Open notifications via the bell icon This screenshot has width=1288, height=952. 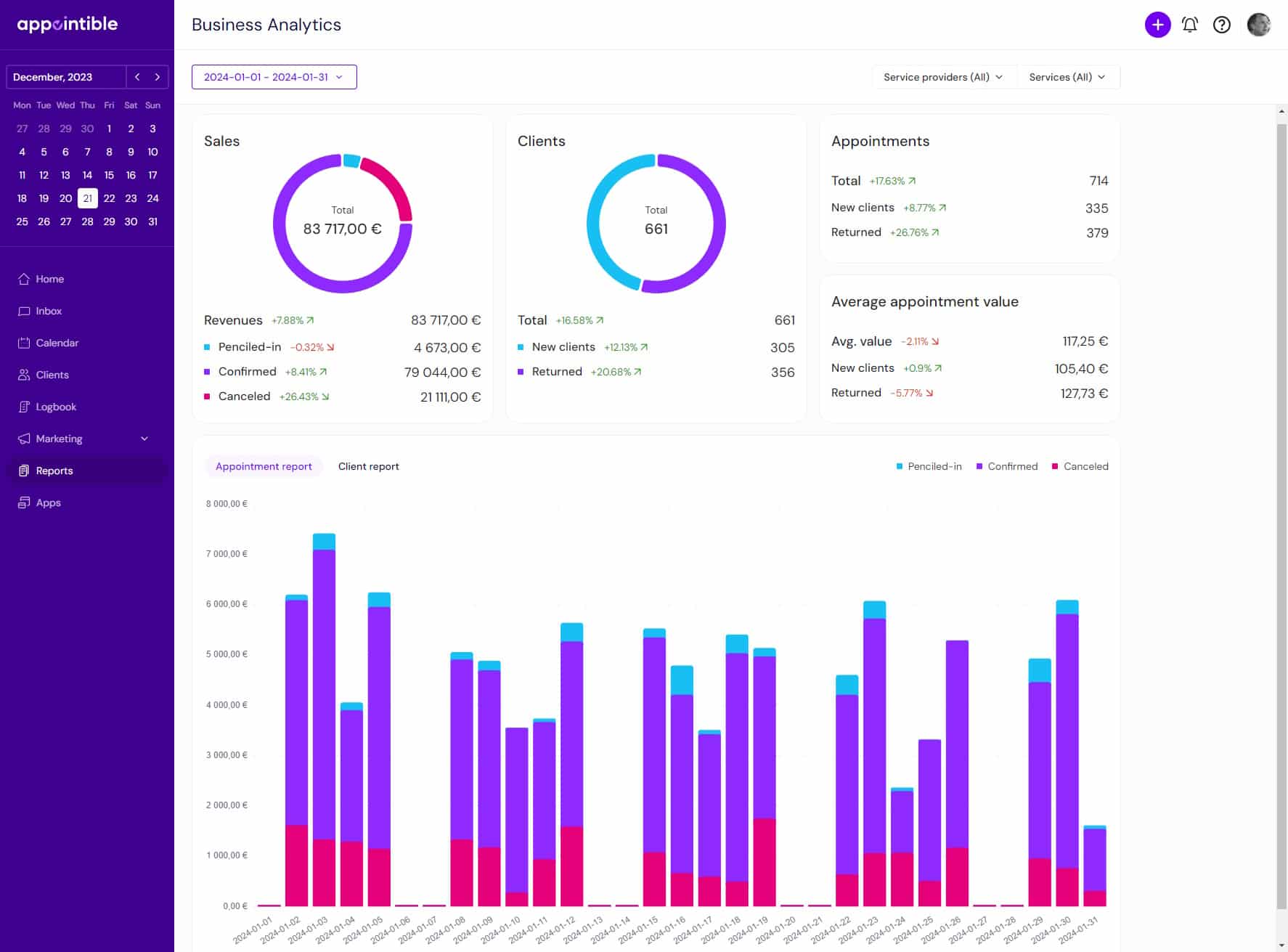point(1190,24)
